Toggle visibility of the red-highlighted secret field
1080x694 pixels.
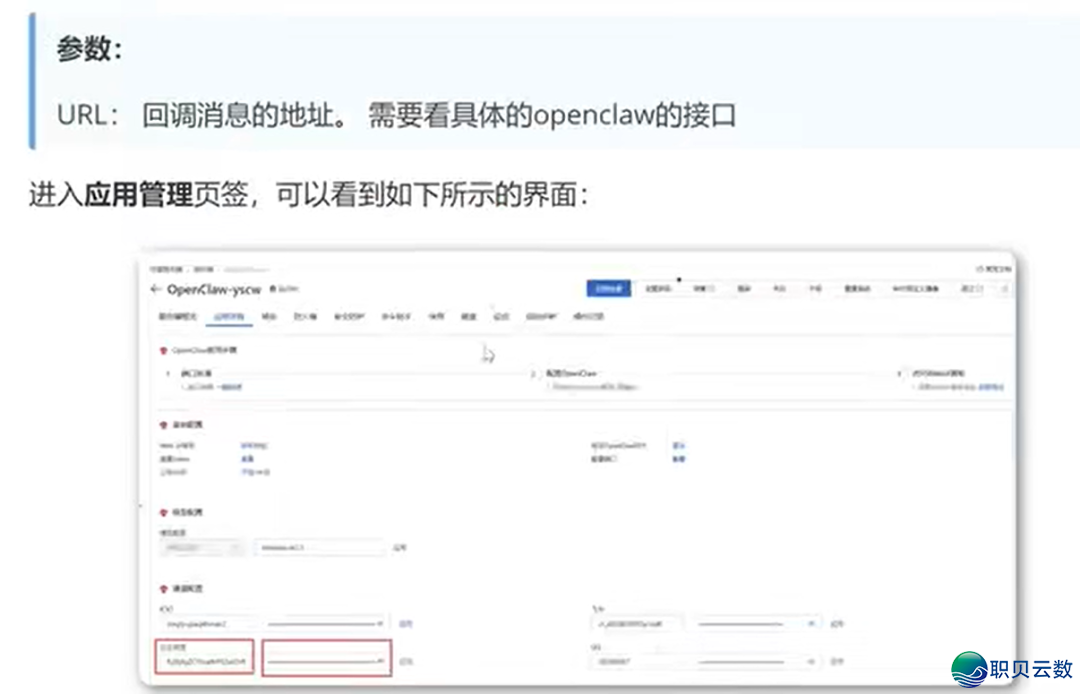point(378,661)
